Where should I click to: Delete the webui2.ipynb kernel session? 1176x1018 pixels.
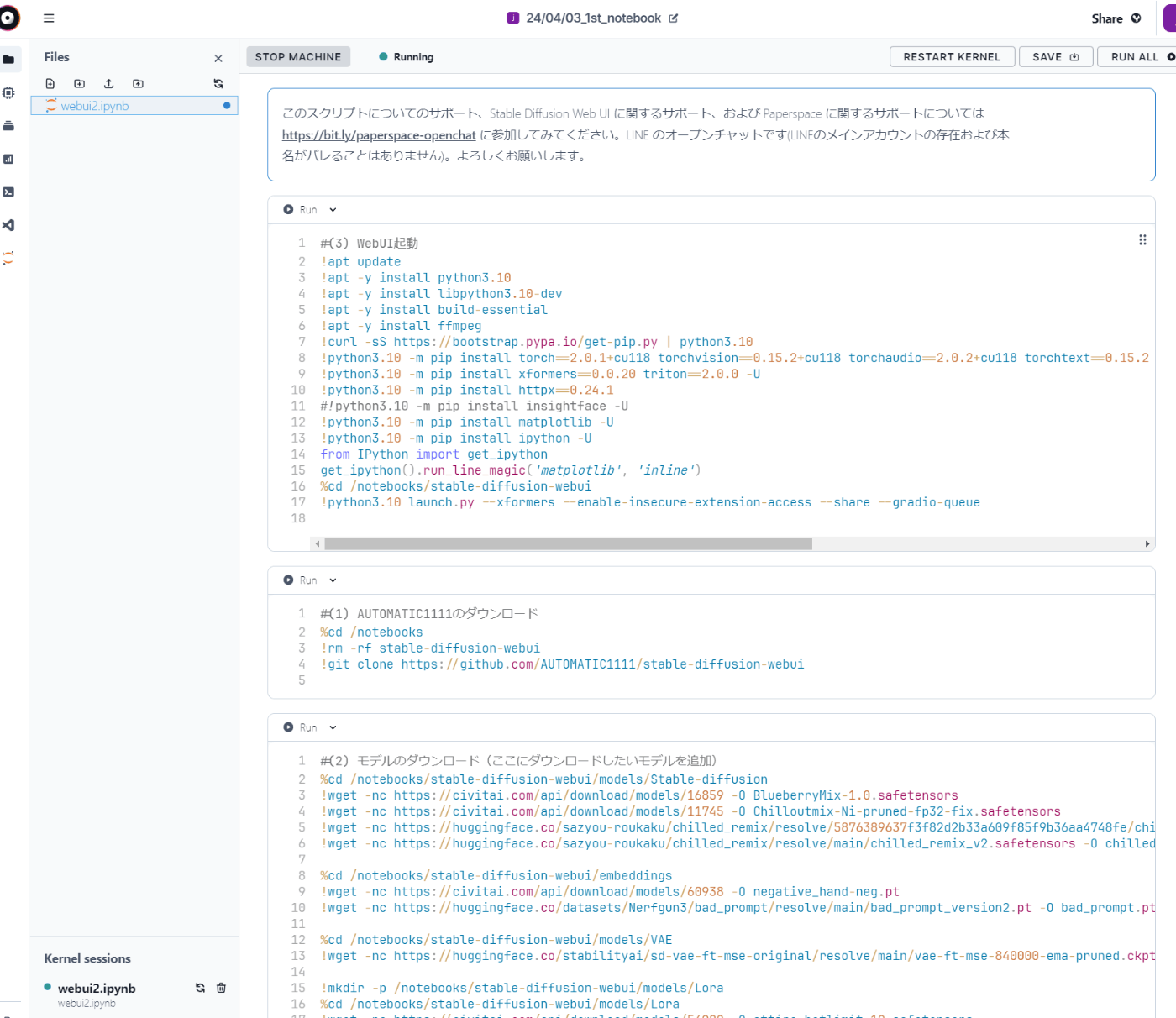222,988
